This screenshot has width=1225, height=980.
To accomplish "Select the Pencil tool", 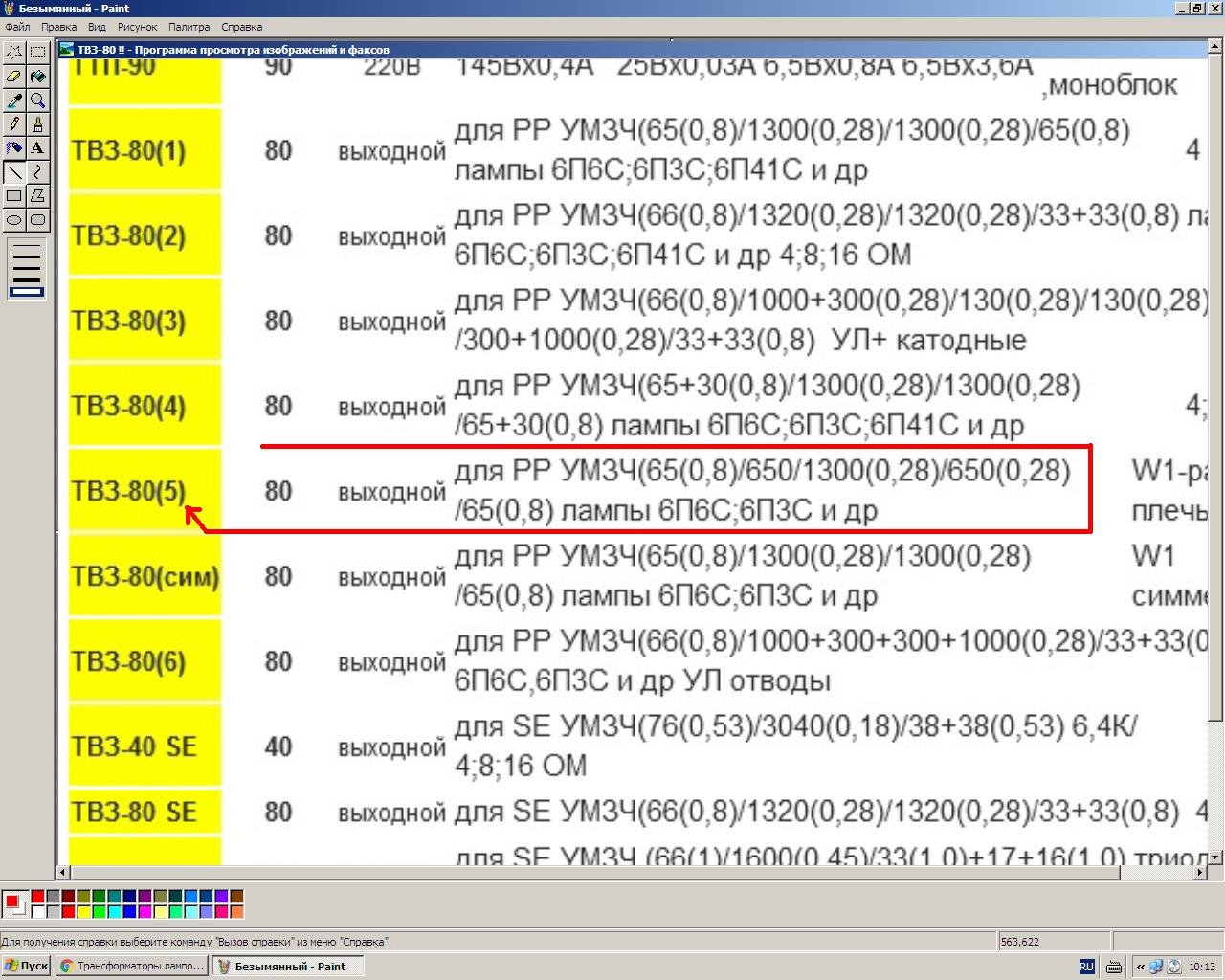I will click(14, 124).
